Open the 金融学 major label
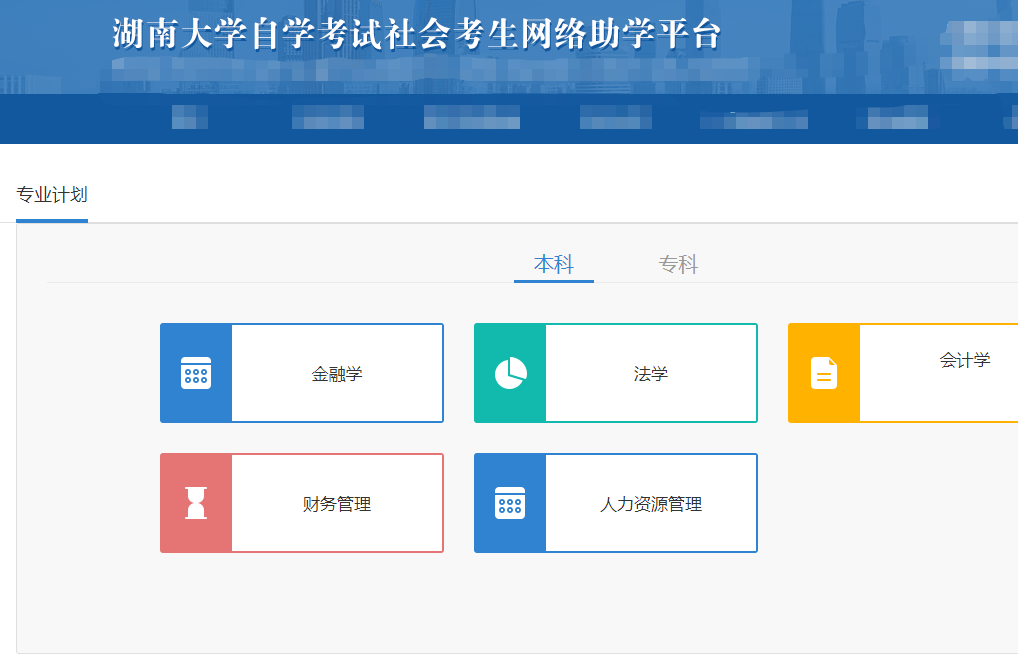The width and height of the screenshot is (1018, 672). pyautogui.click(x=337, y=374)
